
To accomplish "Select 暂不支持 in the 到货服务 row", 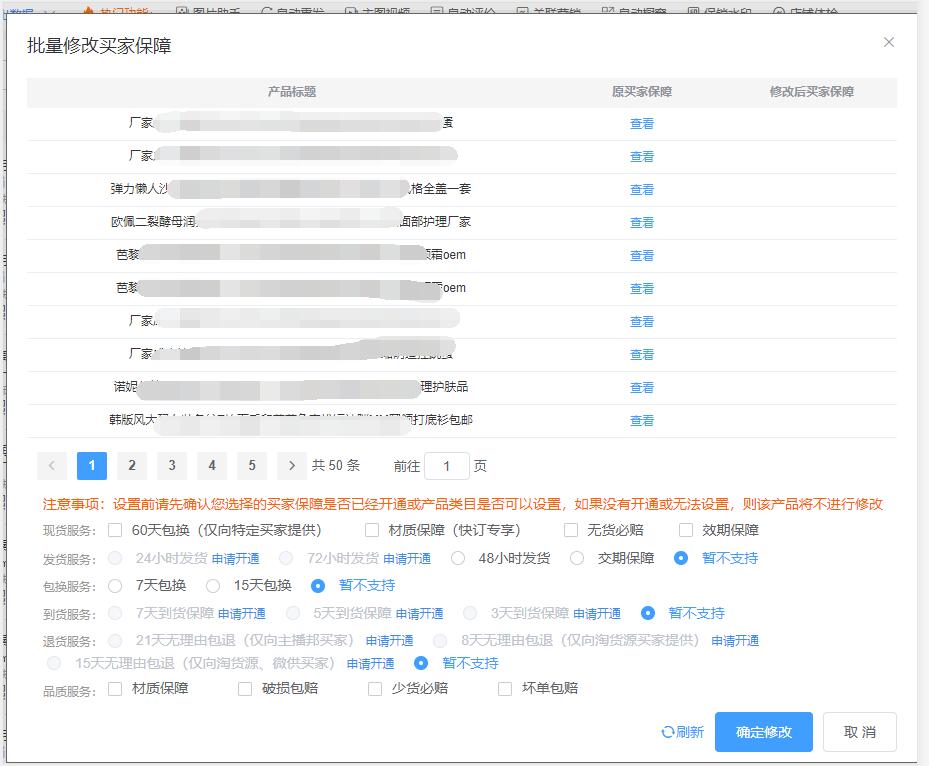I will (x=648, y=613).
